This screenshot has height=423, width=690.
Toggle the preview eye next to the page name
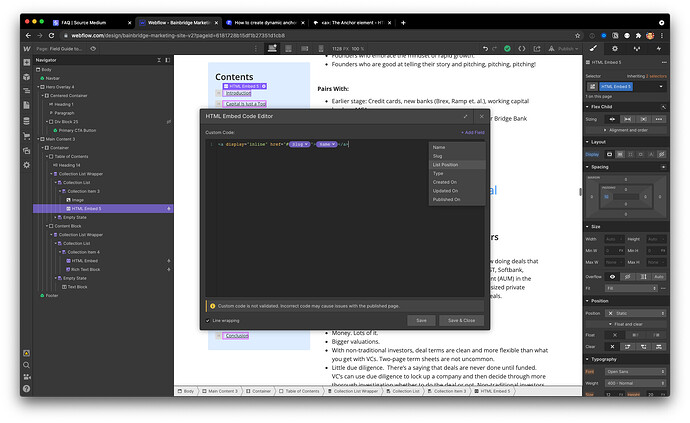[x=93, y=48]
